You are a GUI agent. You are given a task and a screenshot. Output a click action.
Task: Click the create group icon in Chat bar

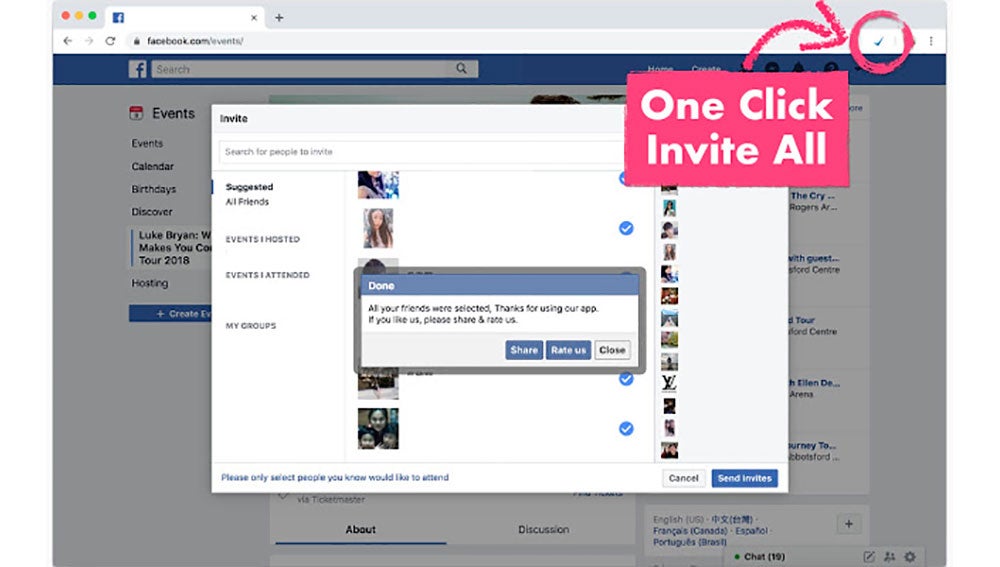tap(890, 557)
